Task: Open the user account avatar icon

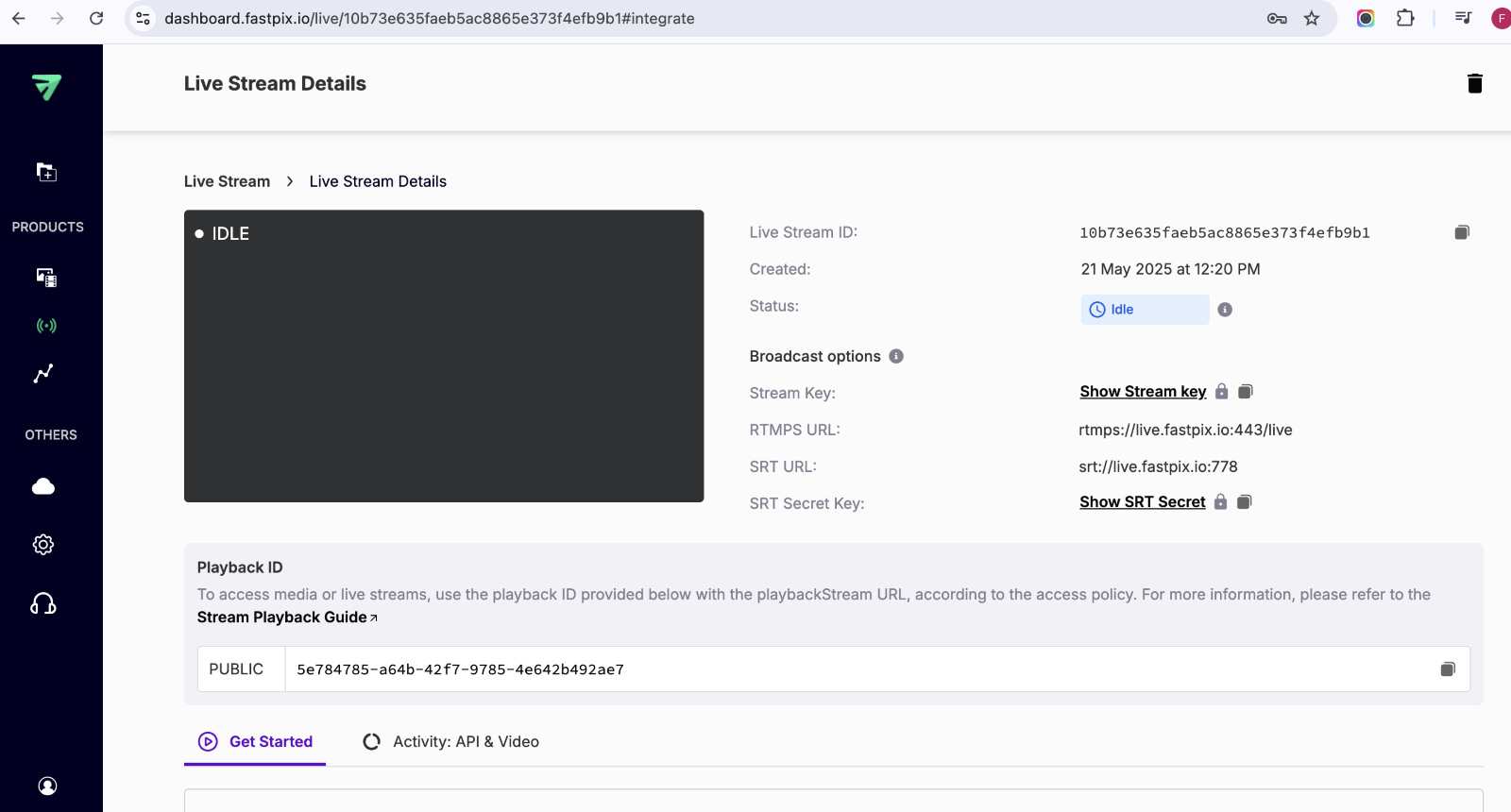Action: 47,786
